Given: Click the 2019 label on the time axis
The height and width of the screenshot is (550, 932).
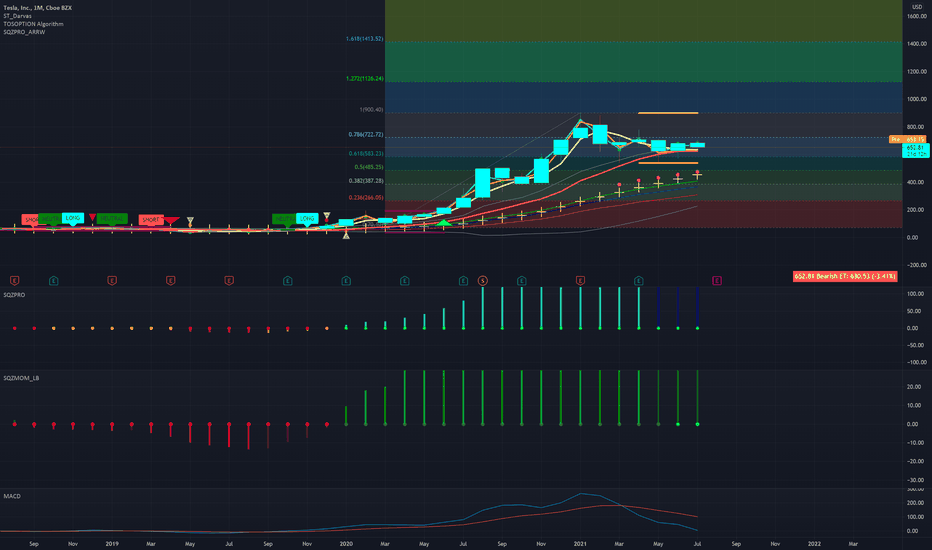Looking at the screenshot, I should click(x=112, y=543).
